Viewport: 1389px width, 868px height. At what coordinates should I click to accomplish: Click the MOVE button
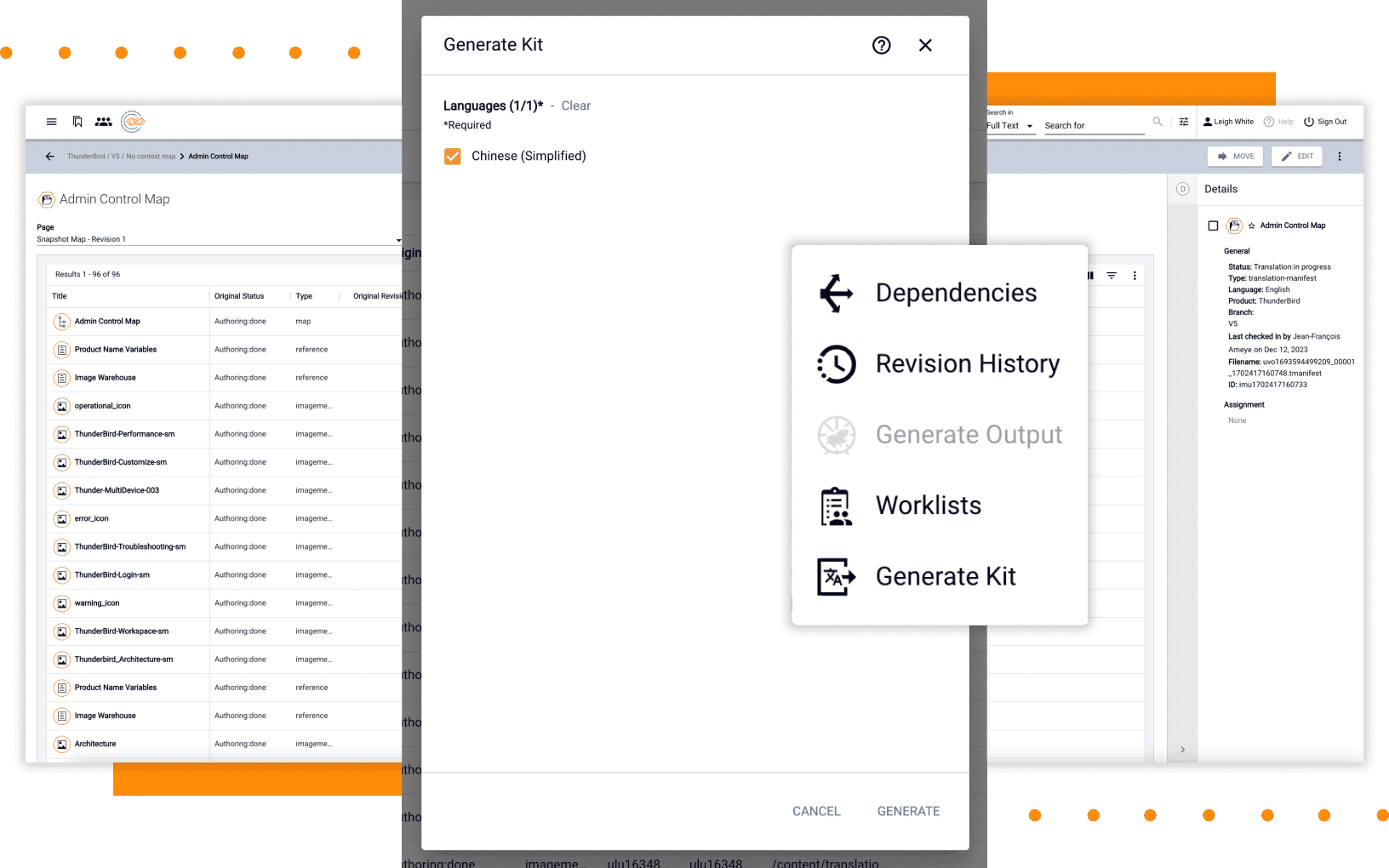[1235, 157]
